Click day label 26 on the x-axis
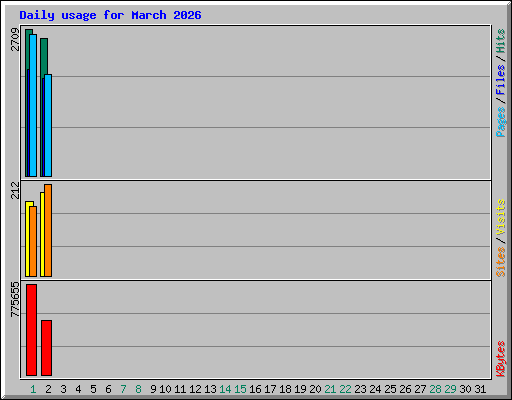This screenshot has width=512, height=400. tap(405, 389)
